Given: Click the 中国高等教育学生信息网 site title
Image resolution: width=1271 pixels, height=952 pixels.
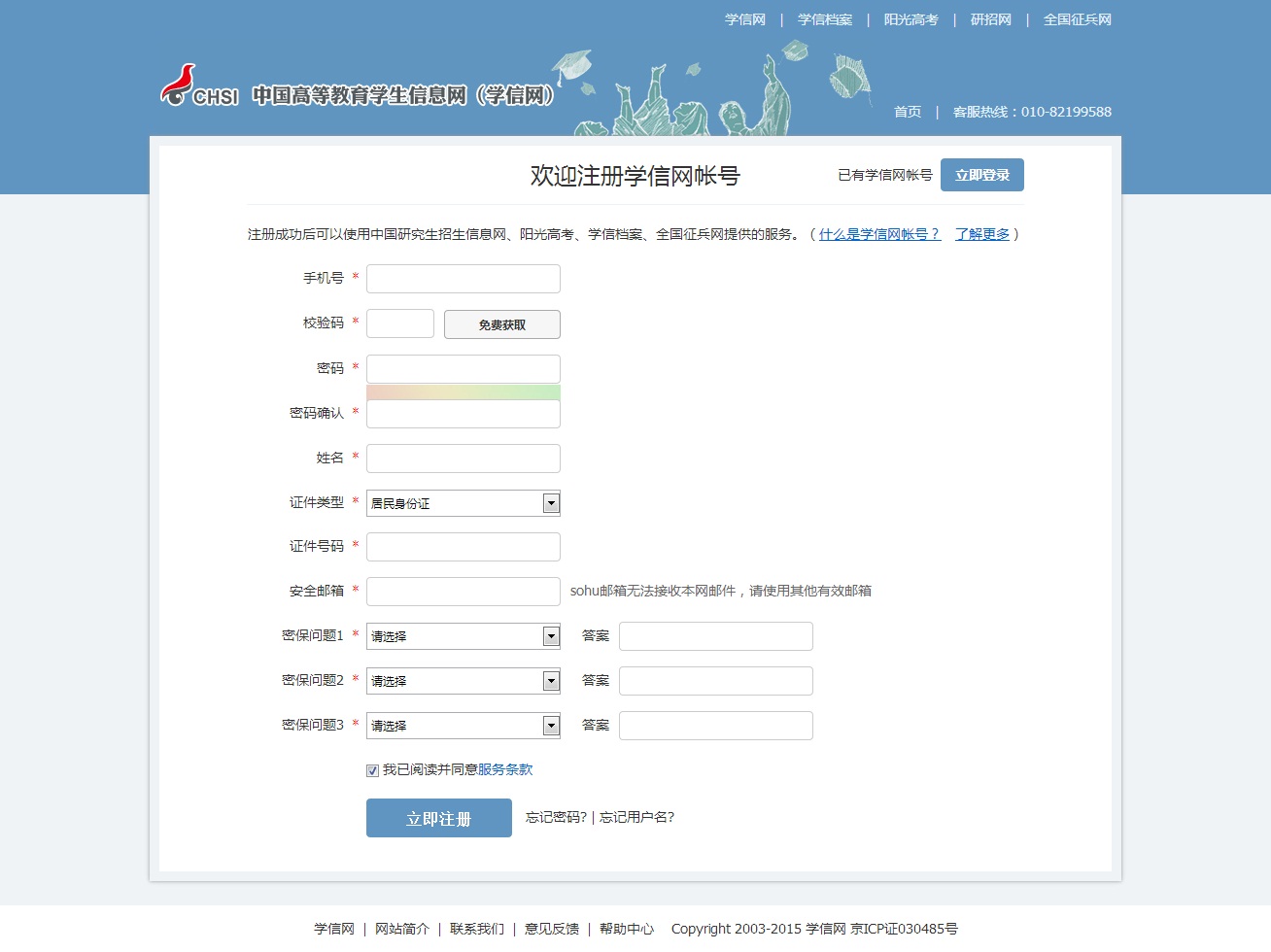Looking at the screenshot, I should click(403, 95).
